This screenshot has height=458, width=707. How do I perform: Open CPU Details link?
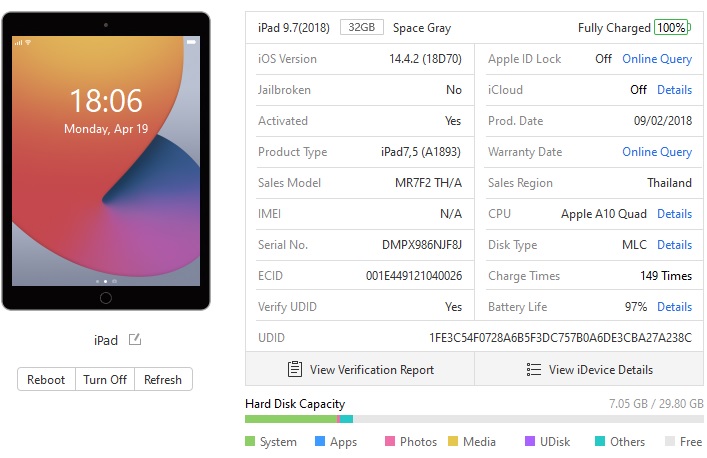click(x=674, y=214)
